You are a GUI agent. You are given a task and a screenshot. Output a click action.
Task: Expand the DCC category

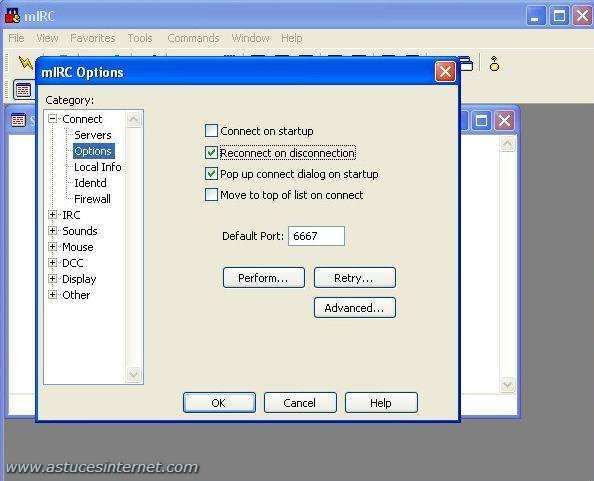click(x=53, y=262)
